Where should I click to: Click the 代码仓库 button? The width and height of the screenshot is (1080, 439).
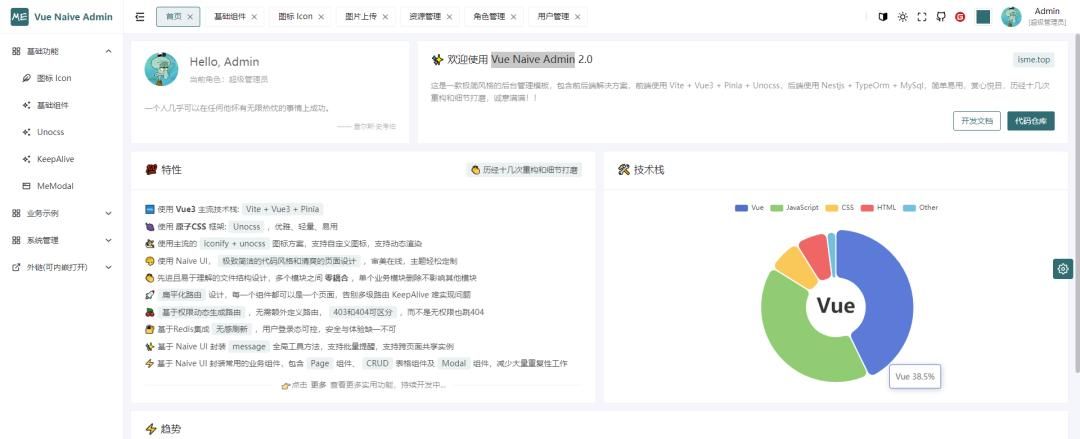(1030, 121)
